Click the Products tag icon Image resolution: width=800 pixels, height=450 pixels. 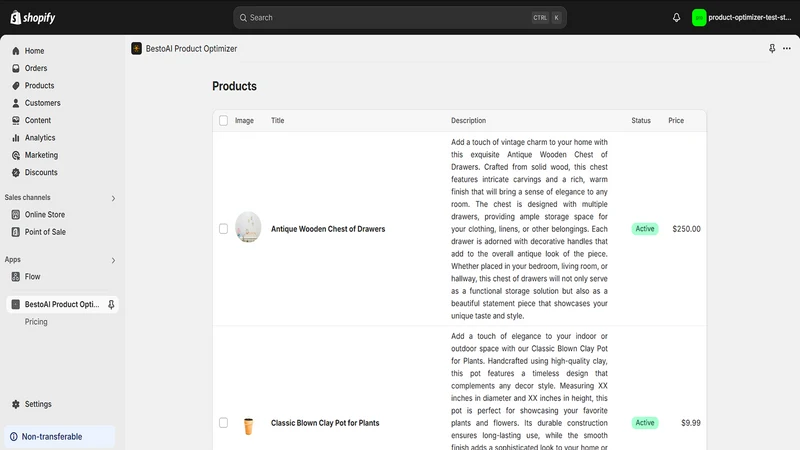point(16,86)
